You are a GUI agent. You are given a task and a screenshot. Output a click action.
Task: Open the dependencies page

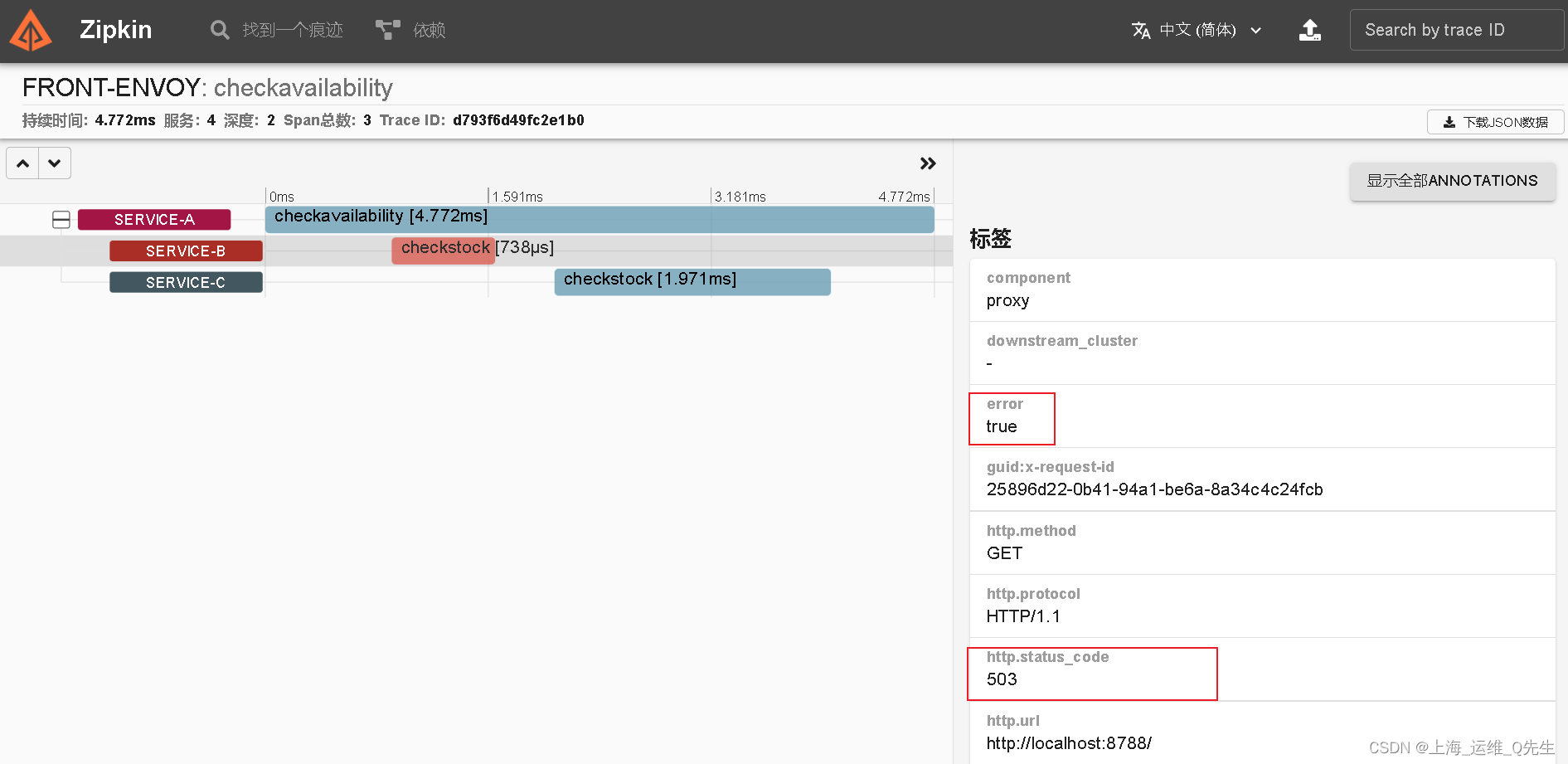410,30
